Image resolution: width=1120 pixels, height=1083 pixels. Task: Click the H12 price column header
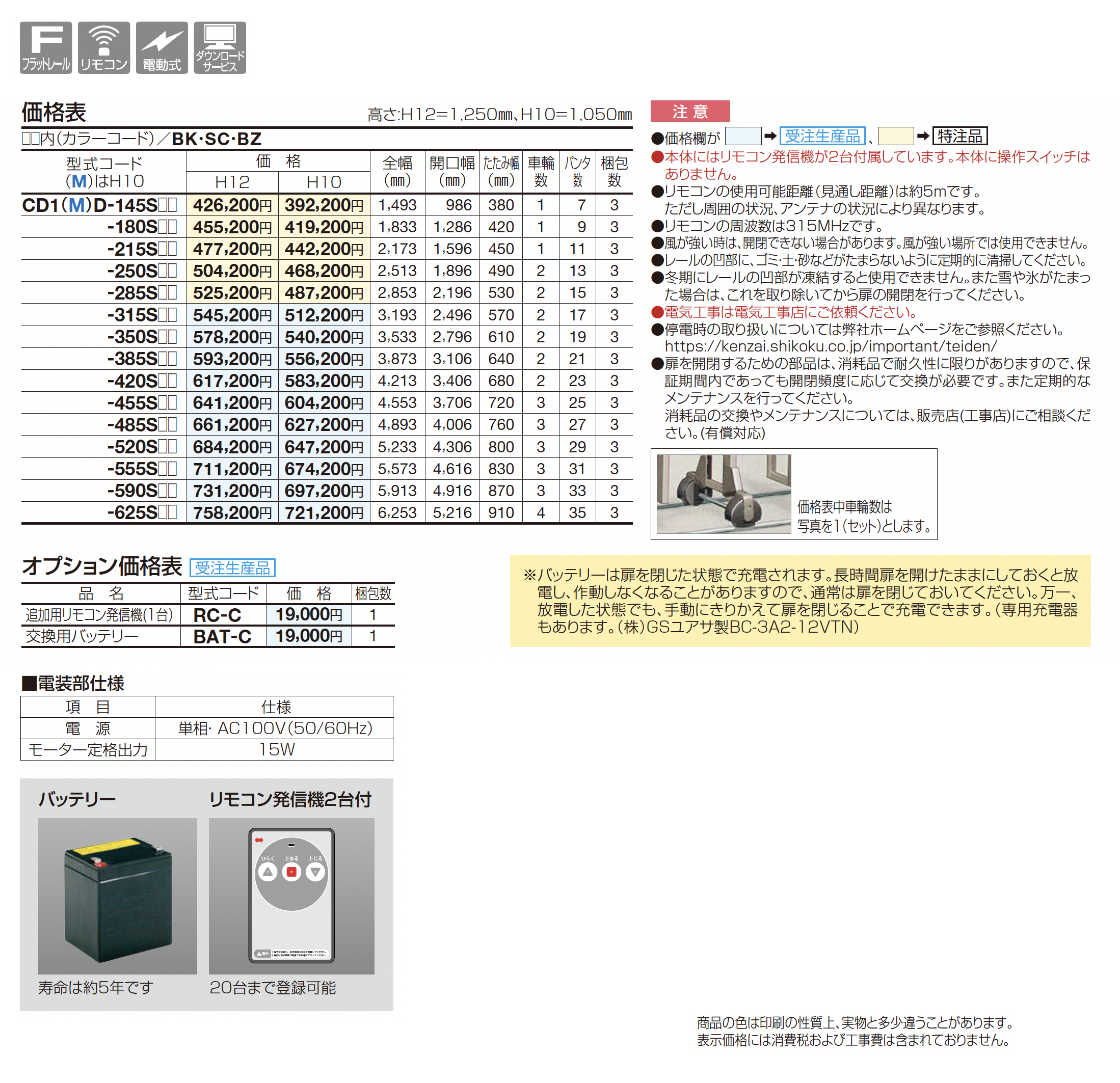coord(232,182)
